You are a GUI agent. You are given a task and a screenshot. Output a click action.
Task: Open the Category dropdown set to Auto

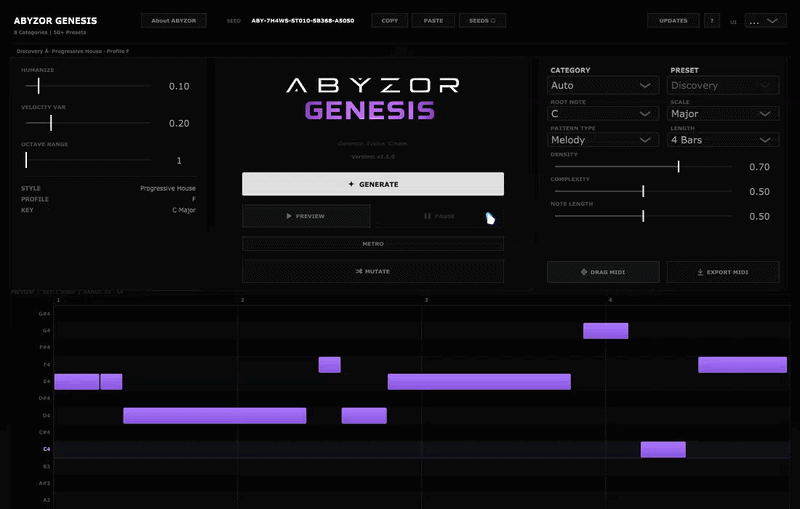tap(603, 86)
